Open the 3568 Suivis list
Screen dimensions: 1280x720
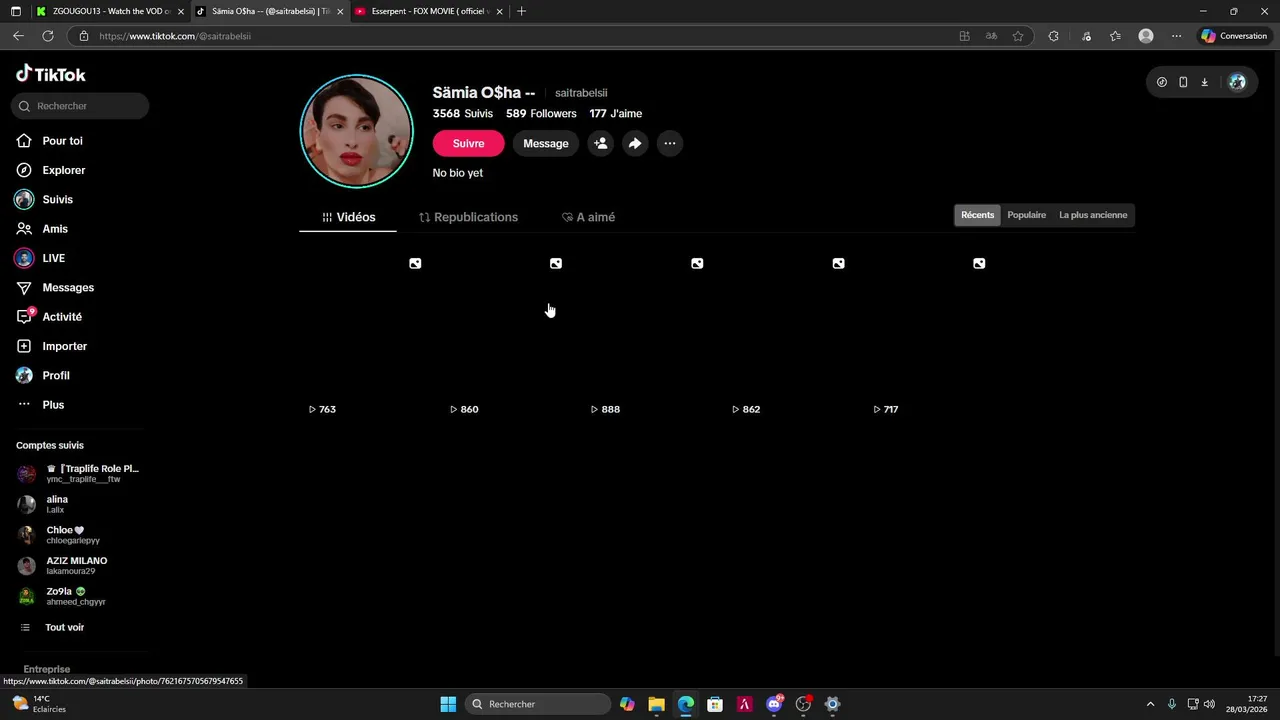click(x=463, y=113)
